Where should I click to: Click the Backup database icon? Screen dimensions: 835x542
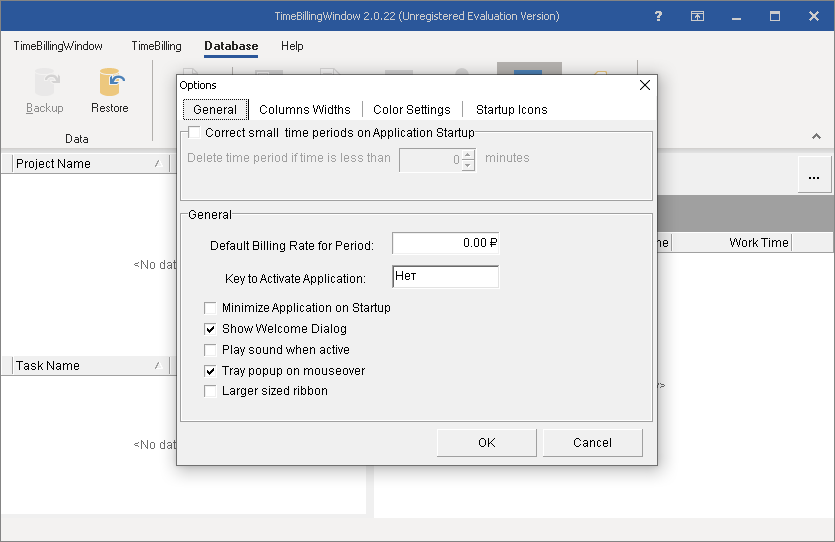(45, 84)
